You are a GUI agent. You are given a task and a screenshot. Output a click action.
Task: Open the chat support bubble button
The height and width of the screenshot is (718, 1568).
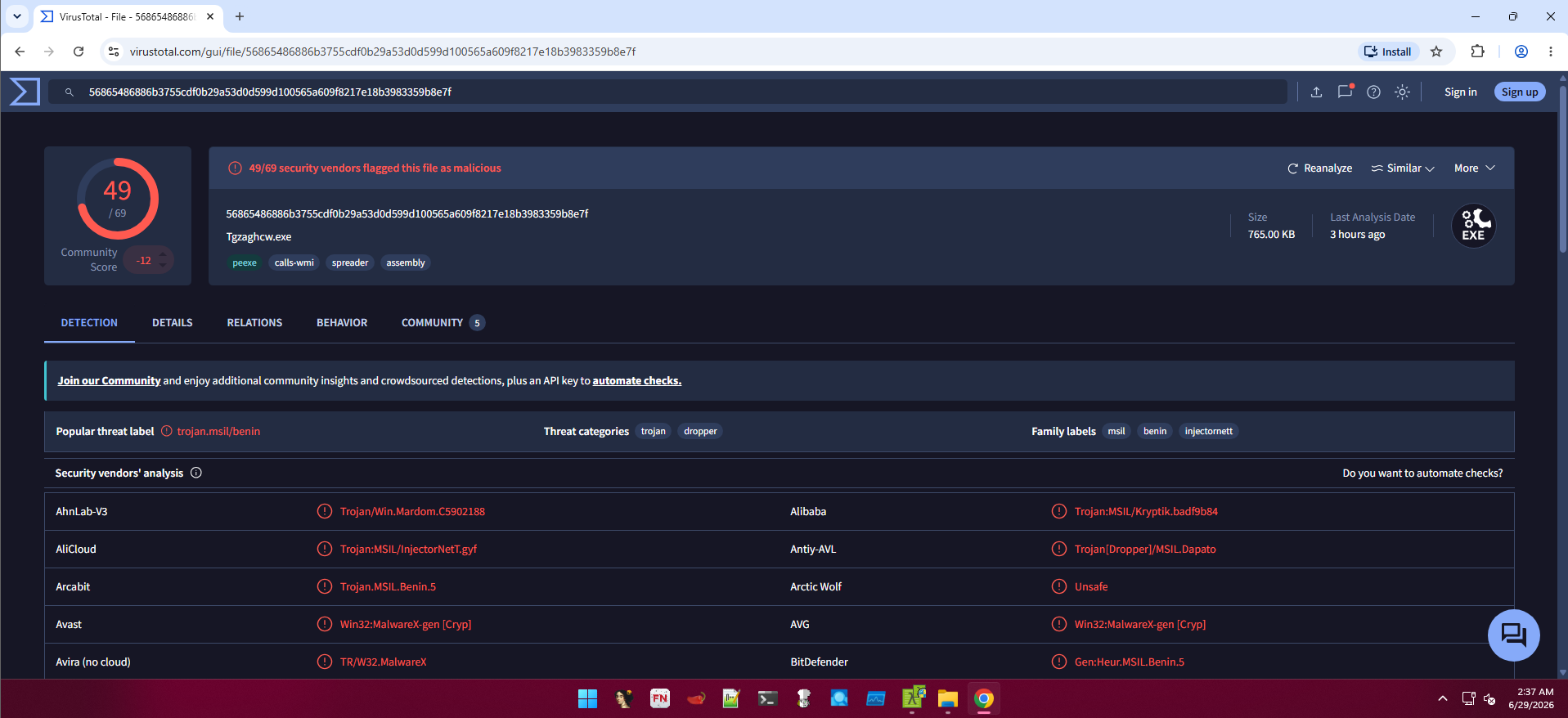point(1513,635)
